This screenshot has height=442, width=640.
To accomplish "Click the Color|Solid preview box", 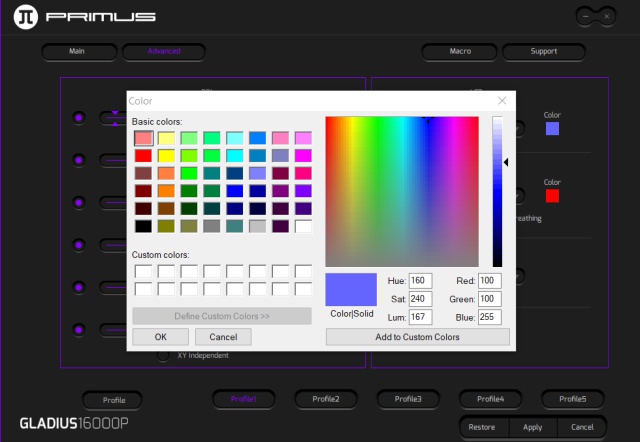I will 351,290.
